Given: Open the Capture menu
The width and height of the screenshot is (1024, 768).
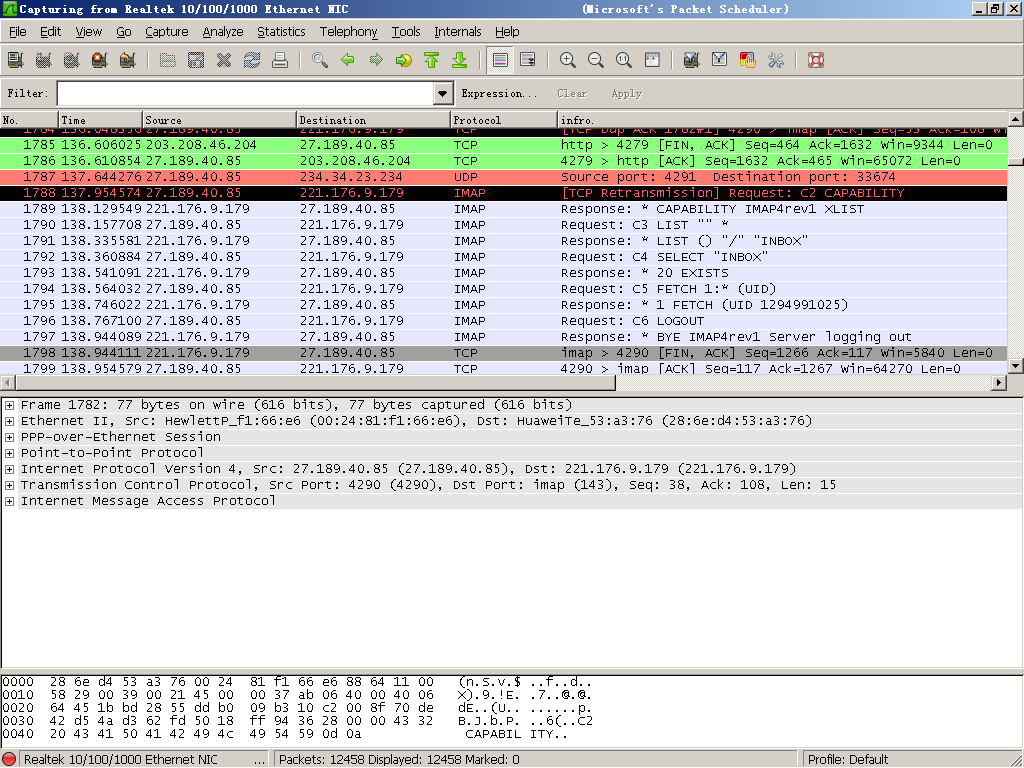Looking at the screenshot, I should [167, 31].
